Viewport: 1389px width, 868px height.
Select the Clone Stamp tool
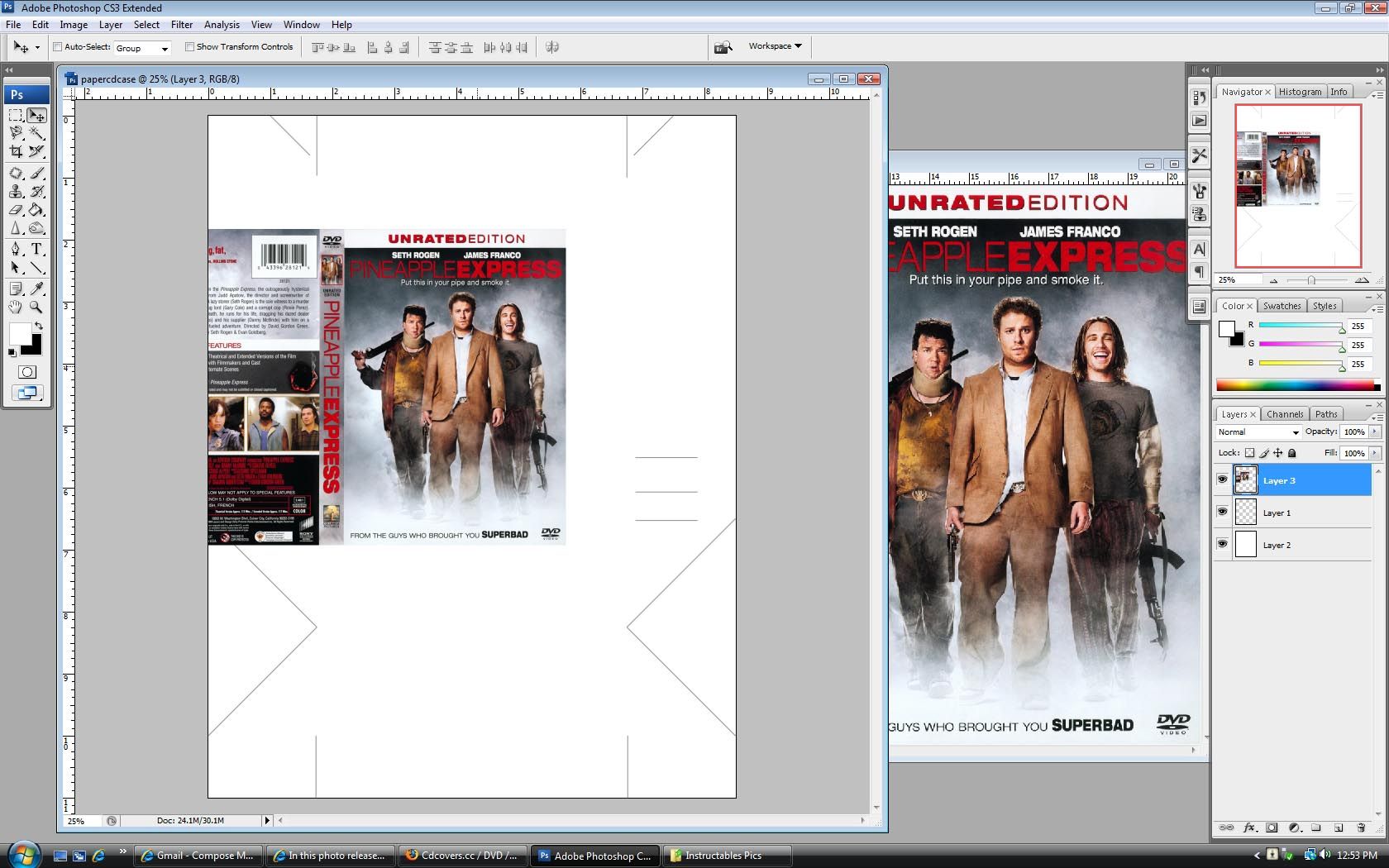pyautogui.click(x=16, y=192)
